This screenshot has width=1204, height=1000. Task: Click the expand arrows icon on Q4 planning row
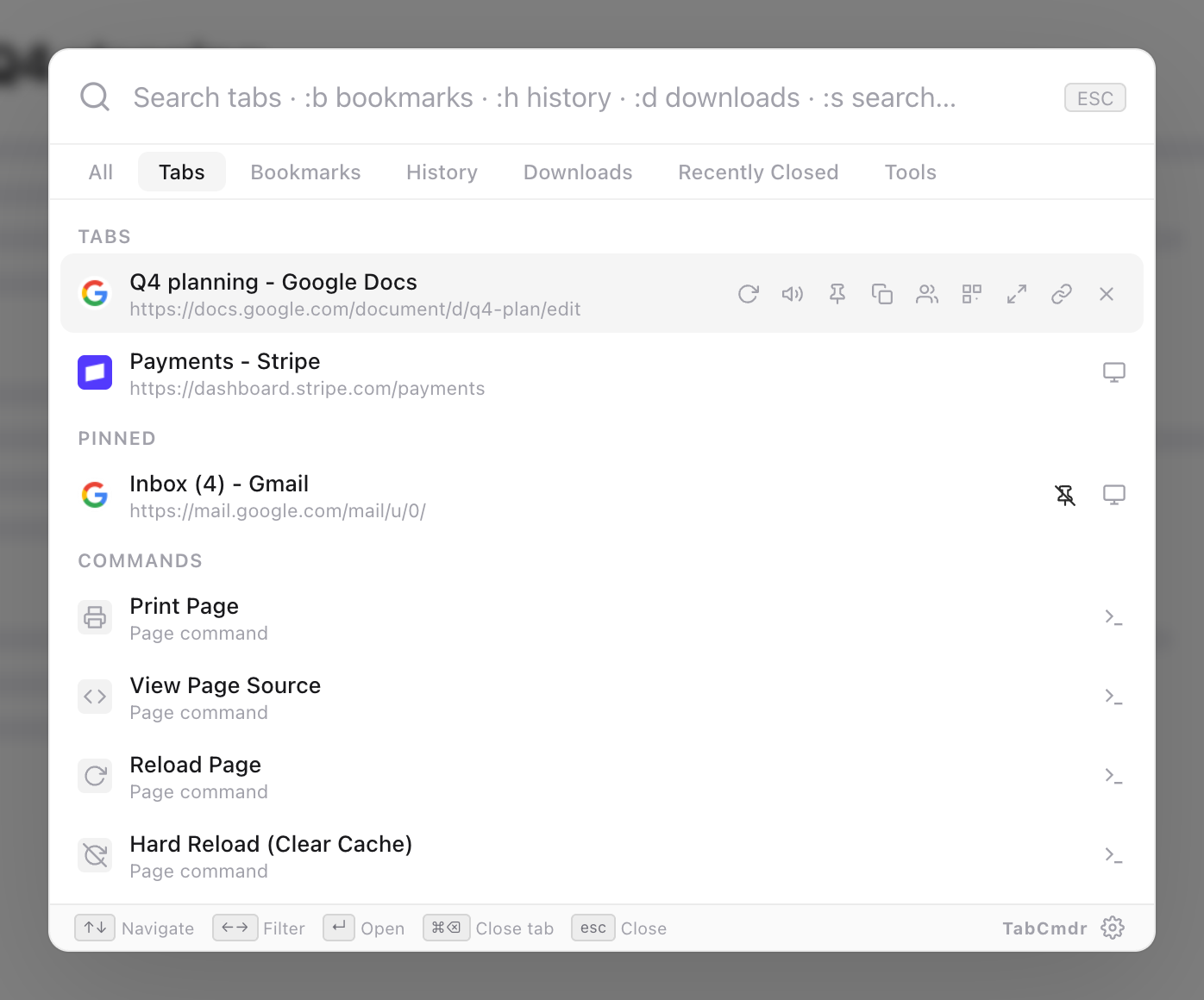[x=1017, y=294]
